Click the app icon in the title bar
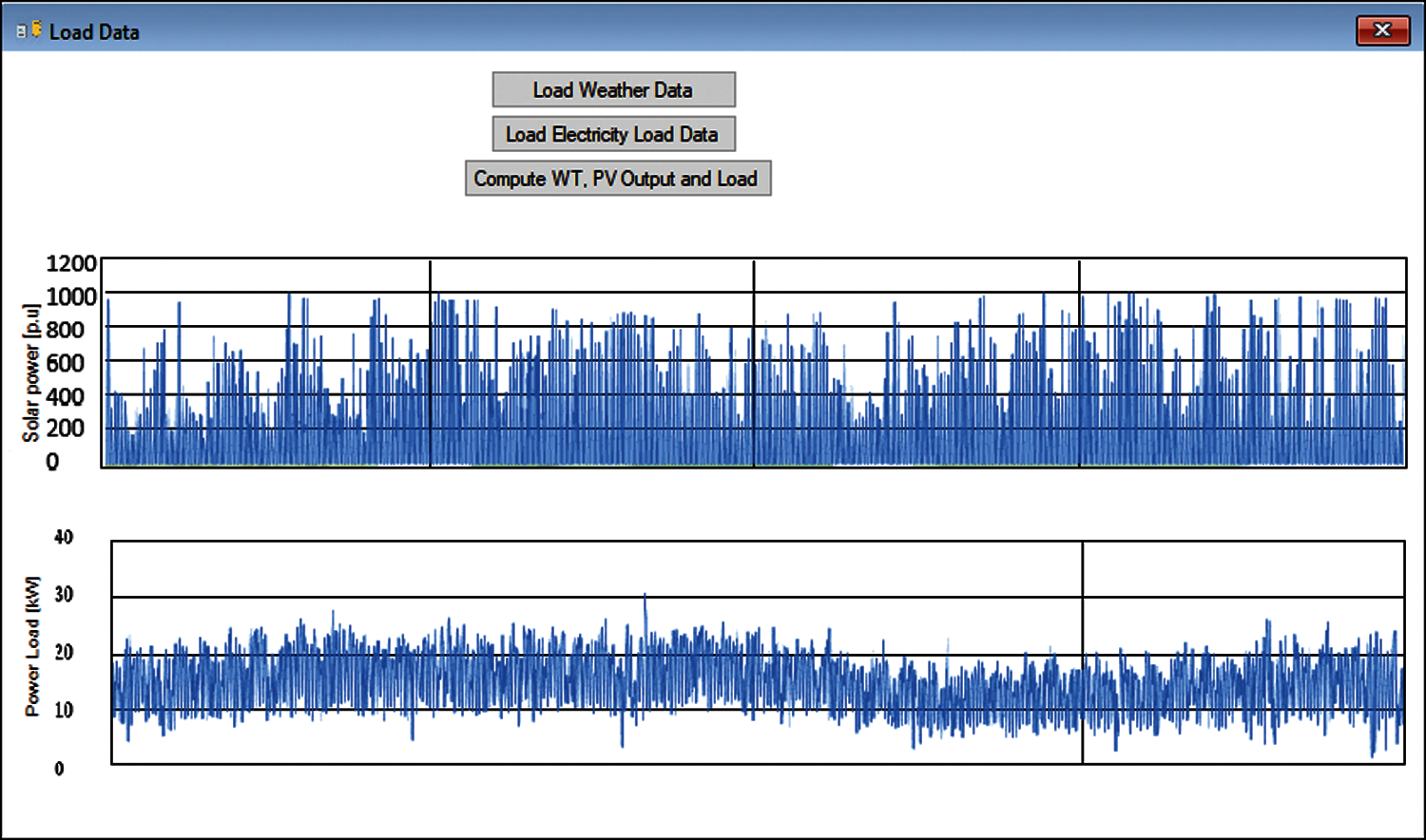The height and width of the screenshot is (840, 1426). click(29, 30)
